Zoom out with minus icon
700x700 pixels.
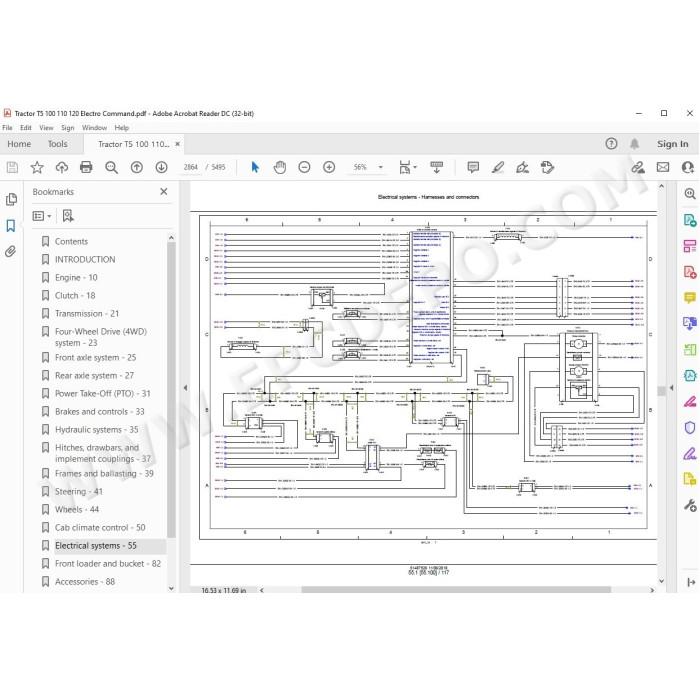(304, 167)
